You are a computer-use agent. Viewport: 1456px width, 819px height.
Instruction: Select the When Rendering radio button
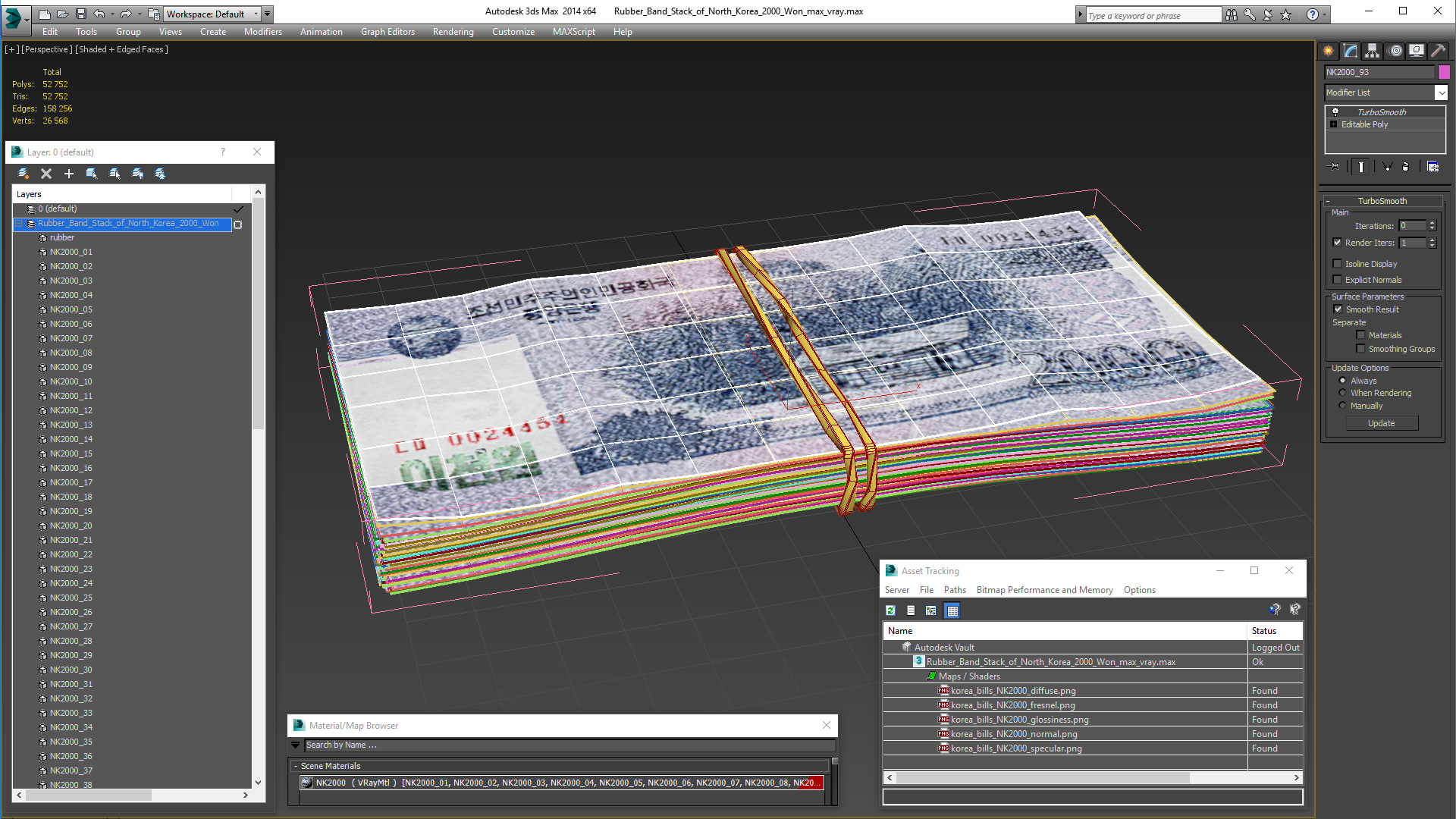point(1342,393)
